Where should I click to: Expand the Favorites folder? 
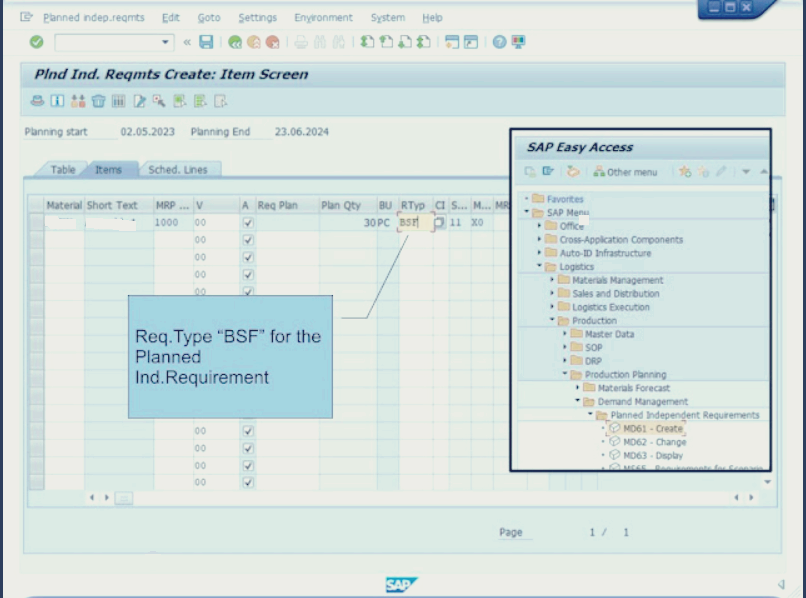[526, 198]
